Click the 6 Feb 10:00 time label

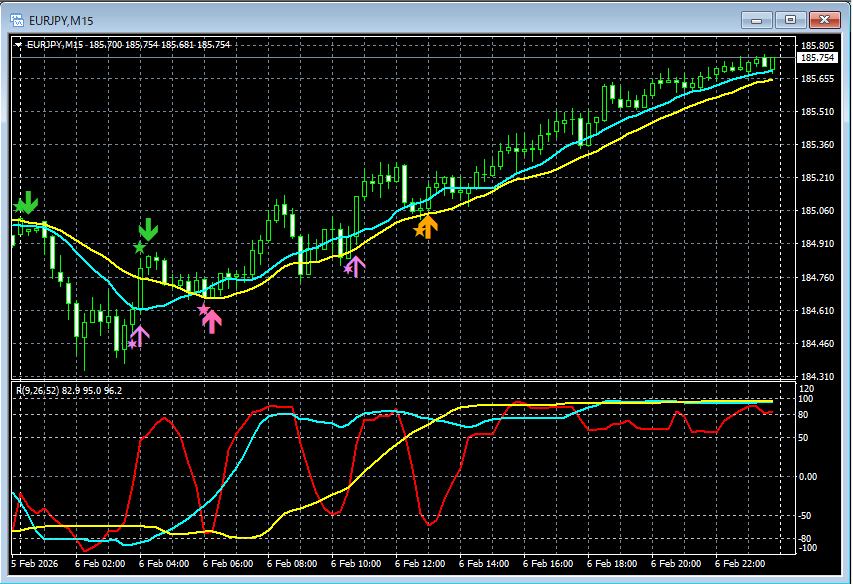coord(356,564)
